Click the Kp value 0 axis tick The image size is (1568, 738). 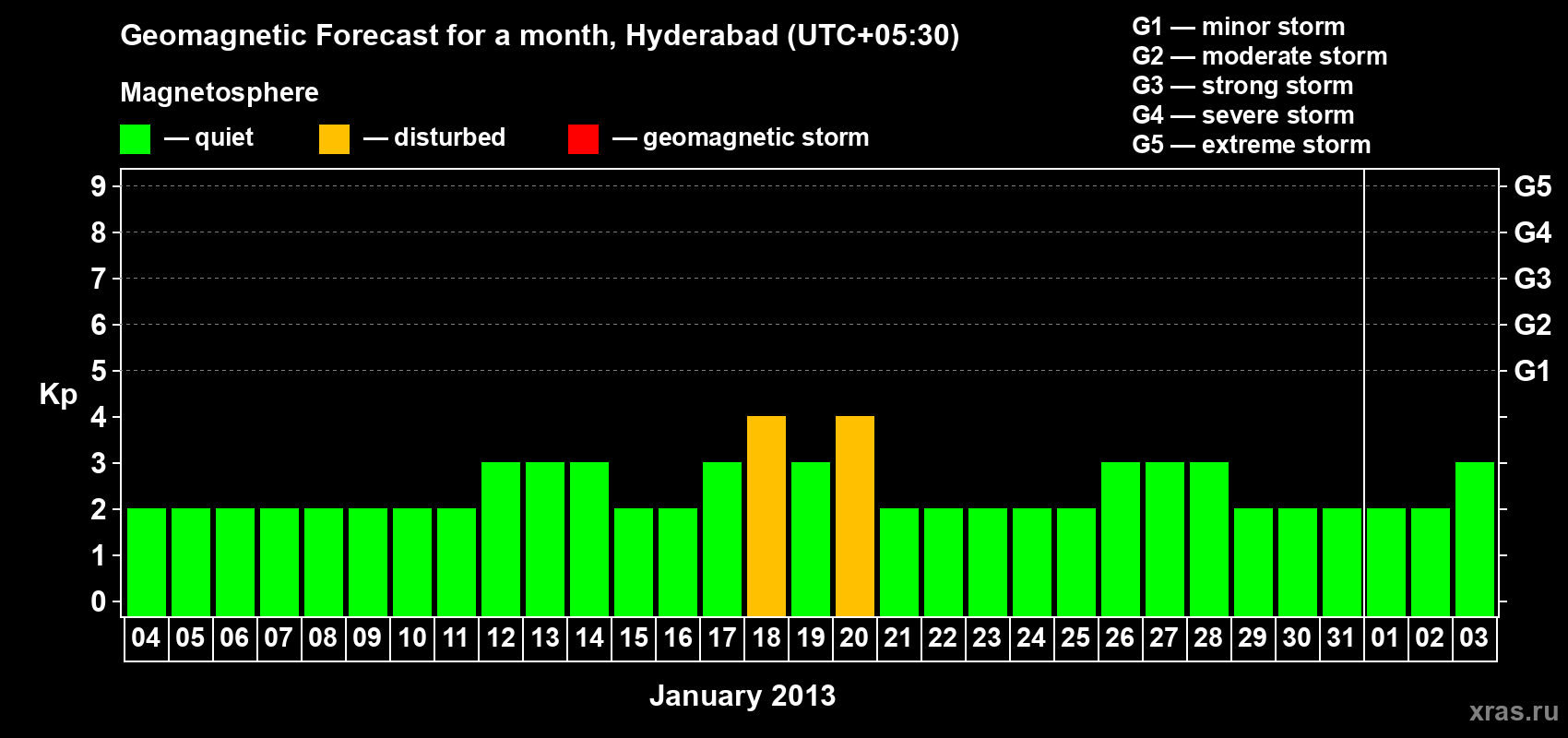pos(99,601)
